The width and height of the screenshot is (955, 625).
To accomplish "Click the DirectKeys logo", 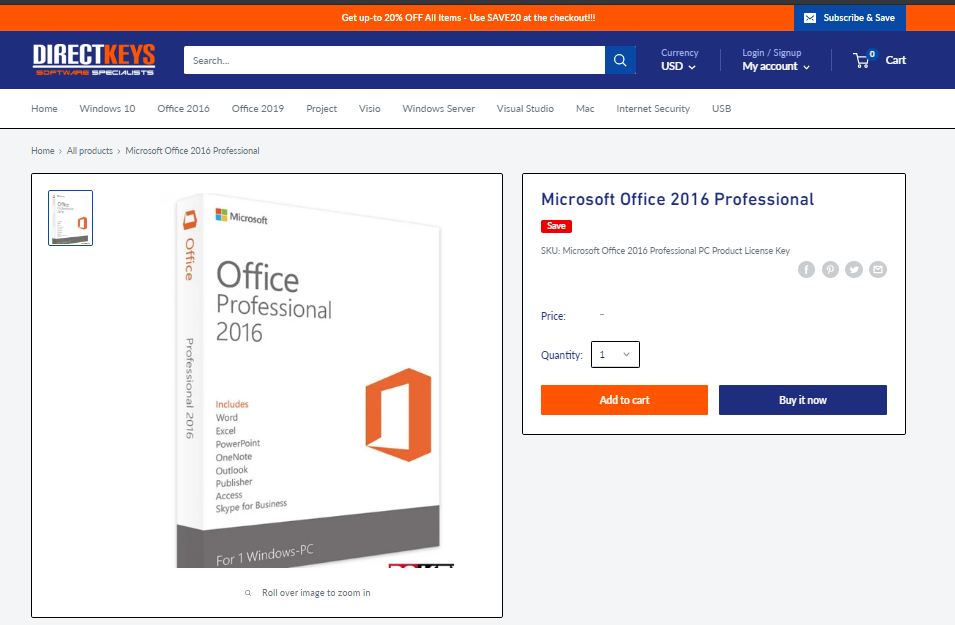I will pos(94,60).
